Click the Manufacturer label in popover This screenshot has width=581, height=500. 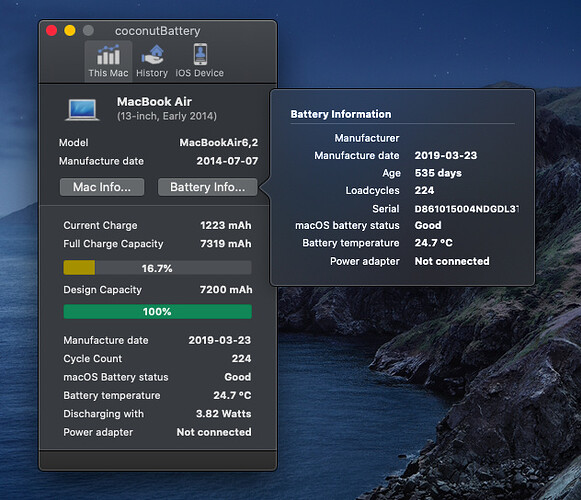[x=367, y=138]
